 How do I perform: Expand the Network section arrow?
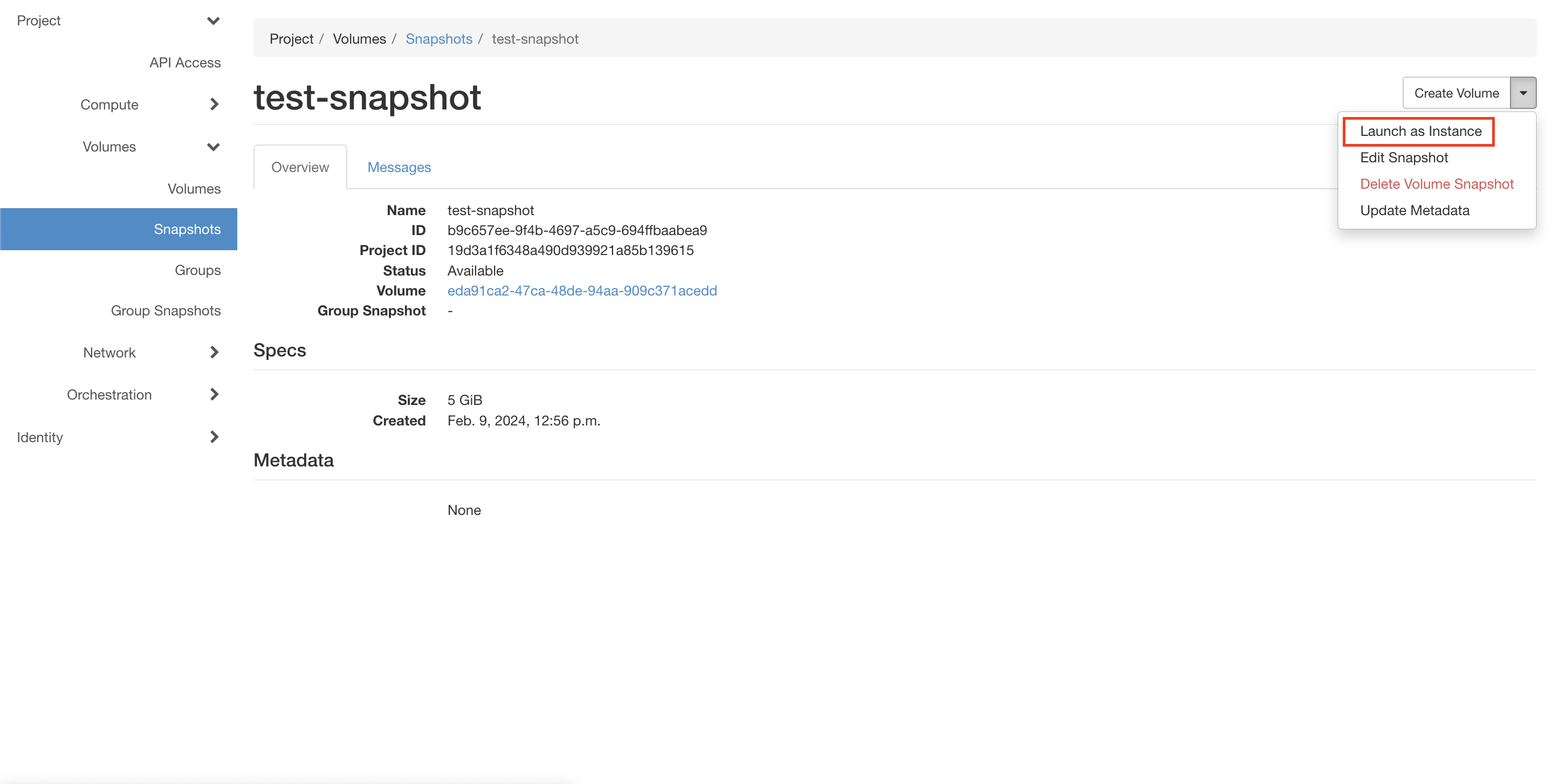[214, 353]
